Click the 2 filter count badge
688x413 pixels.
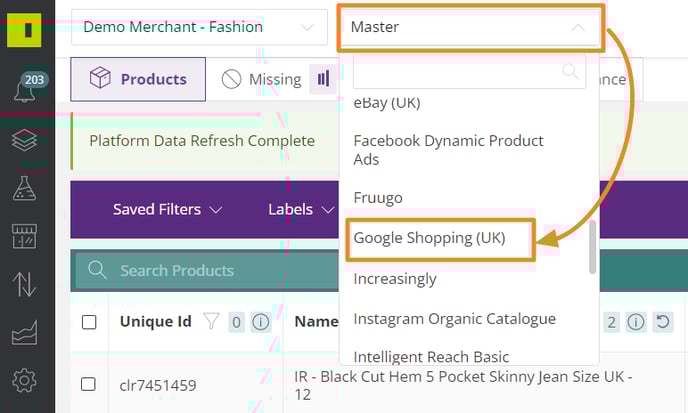(611, 322)
